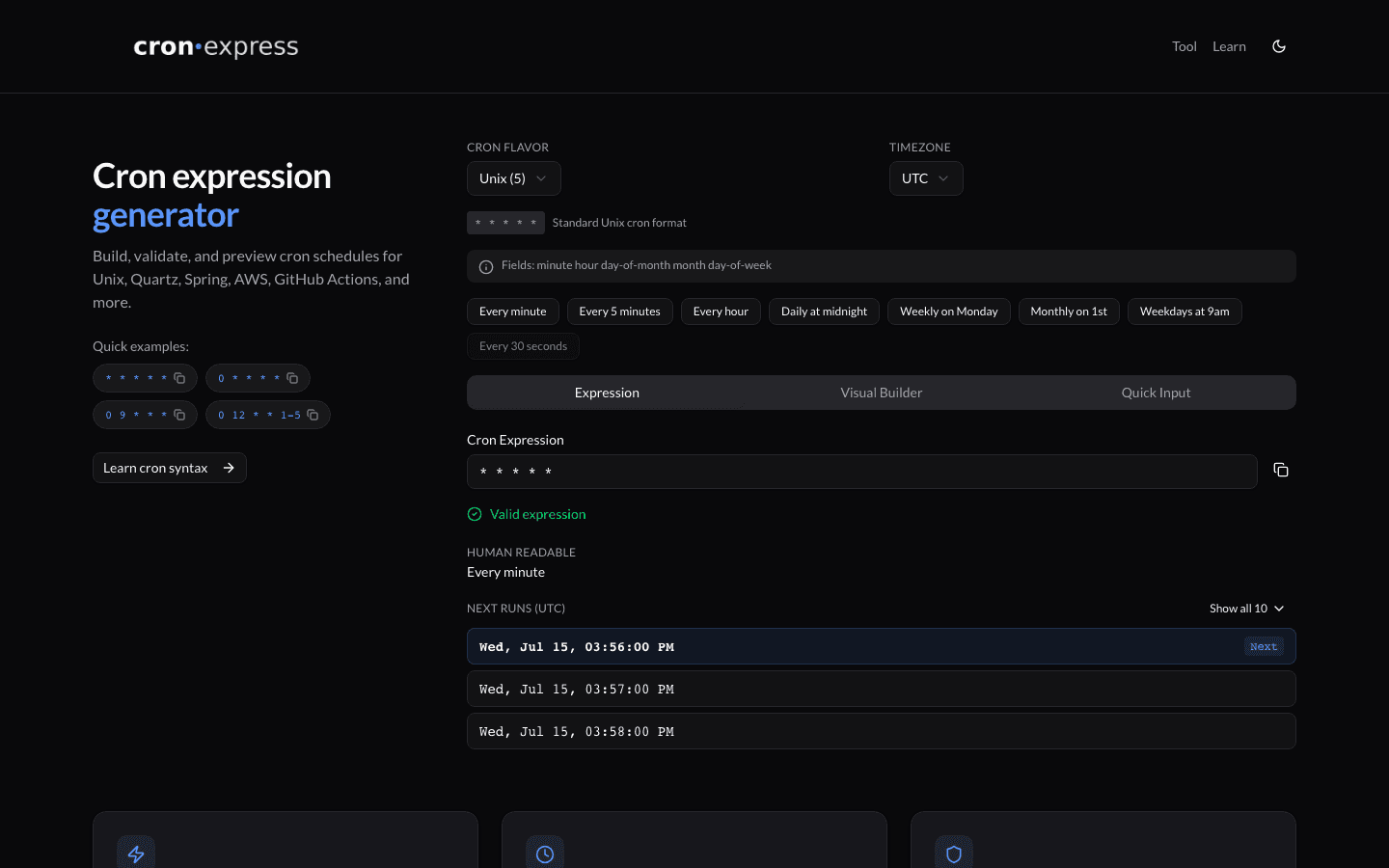Copy the '0 12 * * 1-5' quick example

(313, 415)
